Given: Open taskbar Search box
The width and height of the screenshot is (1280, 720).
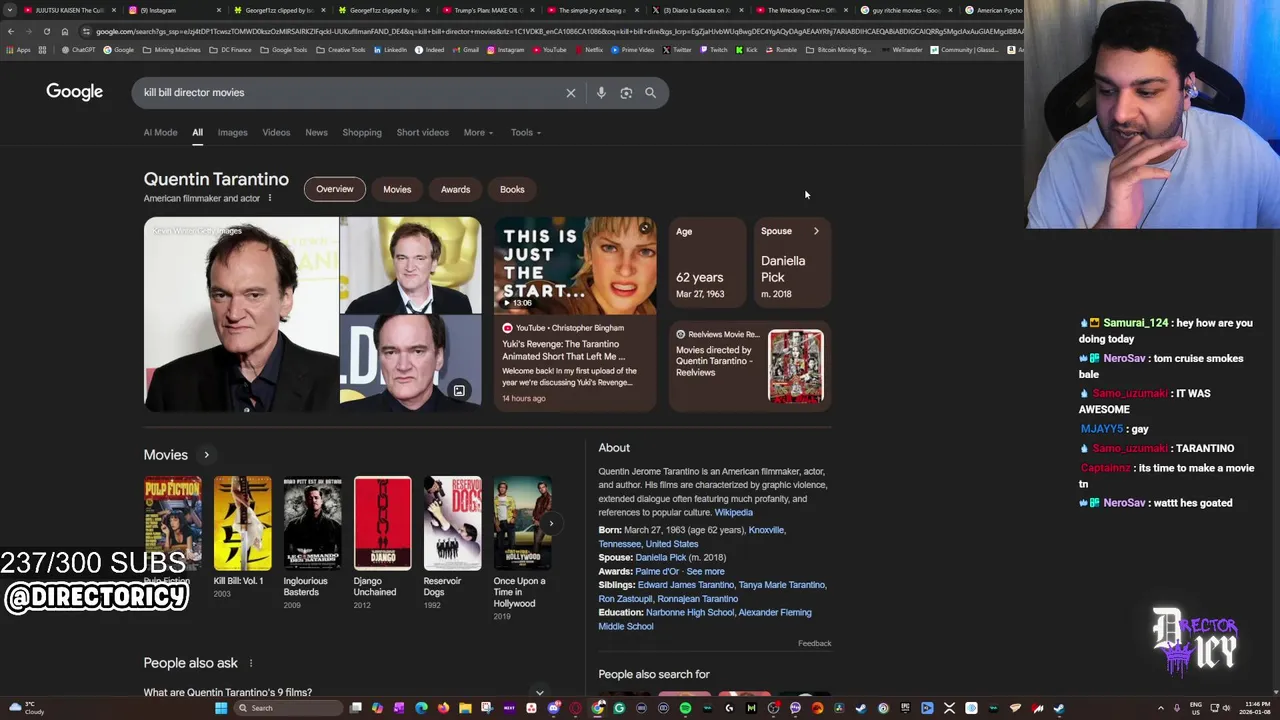Looking at the screenshot, I should [287, 708].
